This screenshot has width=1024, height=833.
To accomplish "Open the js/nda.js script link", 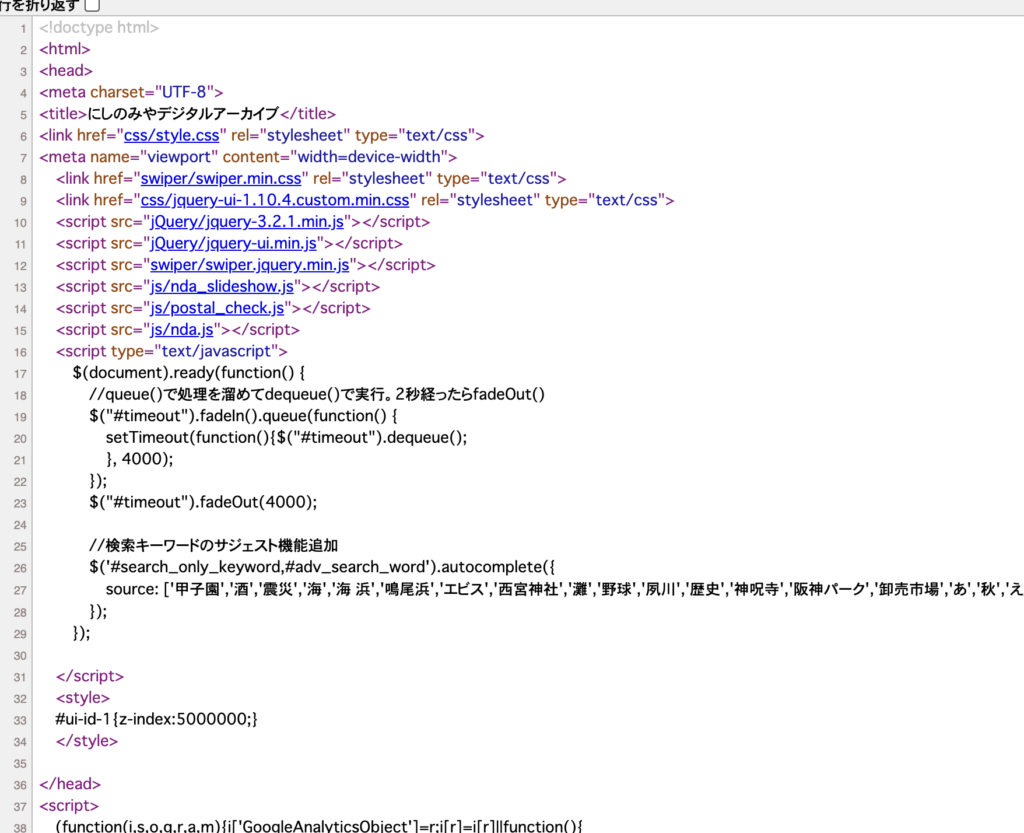I will pyautogui.click(x=182, y=329).
